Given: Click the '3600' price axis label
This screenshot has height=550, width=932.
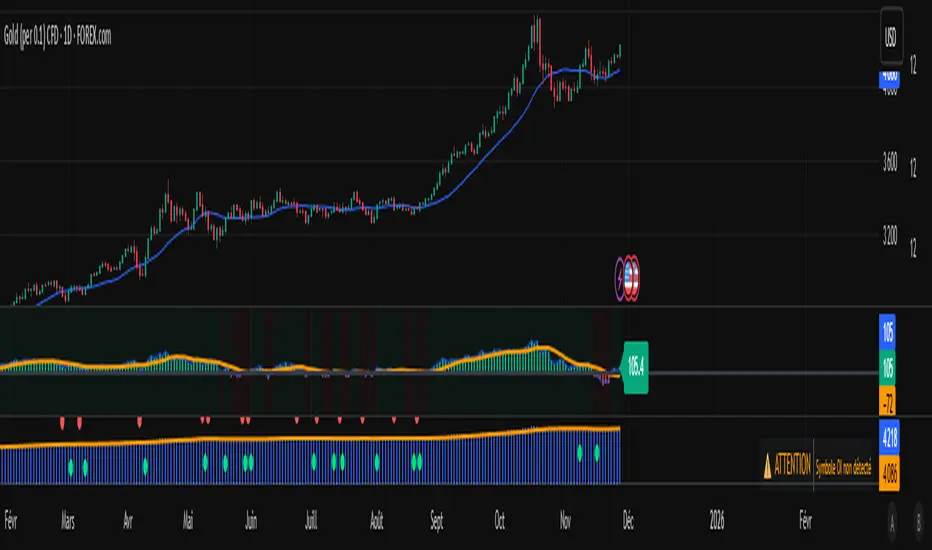Looking at the screenshot, I should (x=890, y=162).
